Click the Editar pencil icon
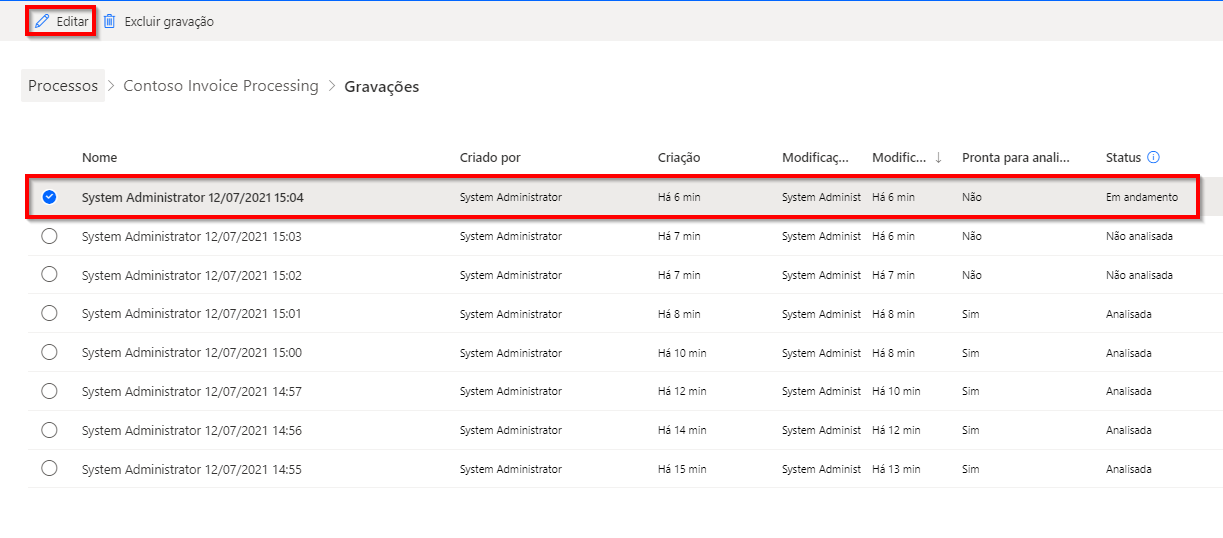The height and width of the screenshot is (538, 1223). pyautogui.click(x=42, y=21)
